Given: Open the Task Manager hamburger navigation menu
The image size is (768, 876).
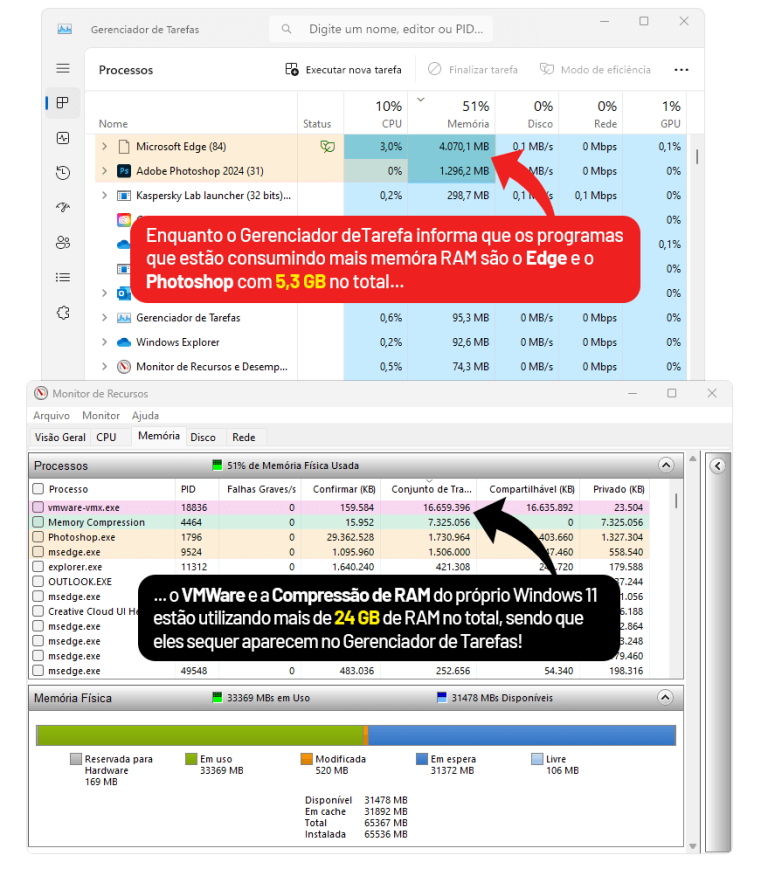Looking at the screenshot, I should tap(63, 68).
